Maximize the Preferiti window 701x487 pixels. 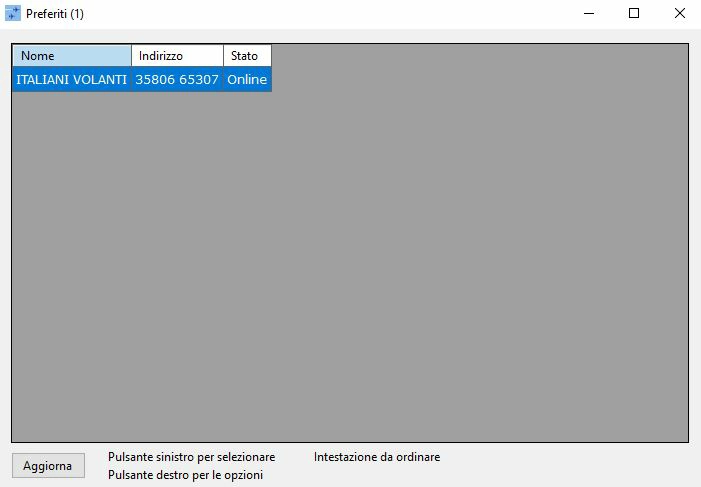click(x=633, y=14)
